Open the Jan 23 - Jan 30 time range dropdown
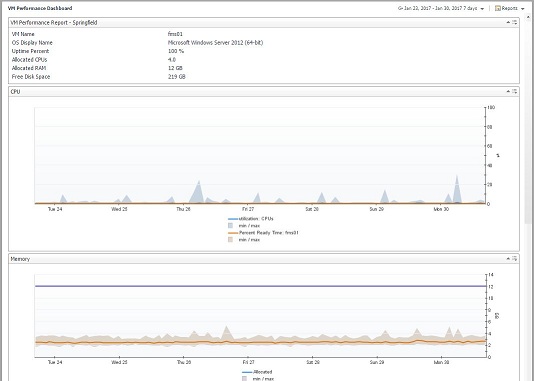This screenshot has height=381, width=534. point(482,9)
